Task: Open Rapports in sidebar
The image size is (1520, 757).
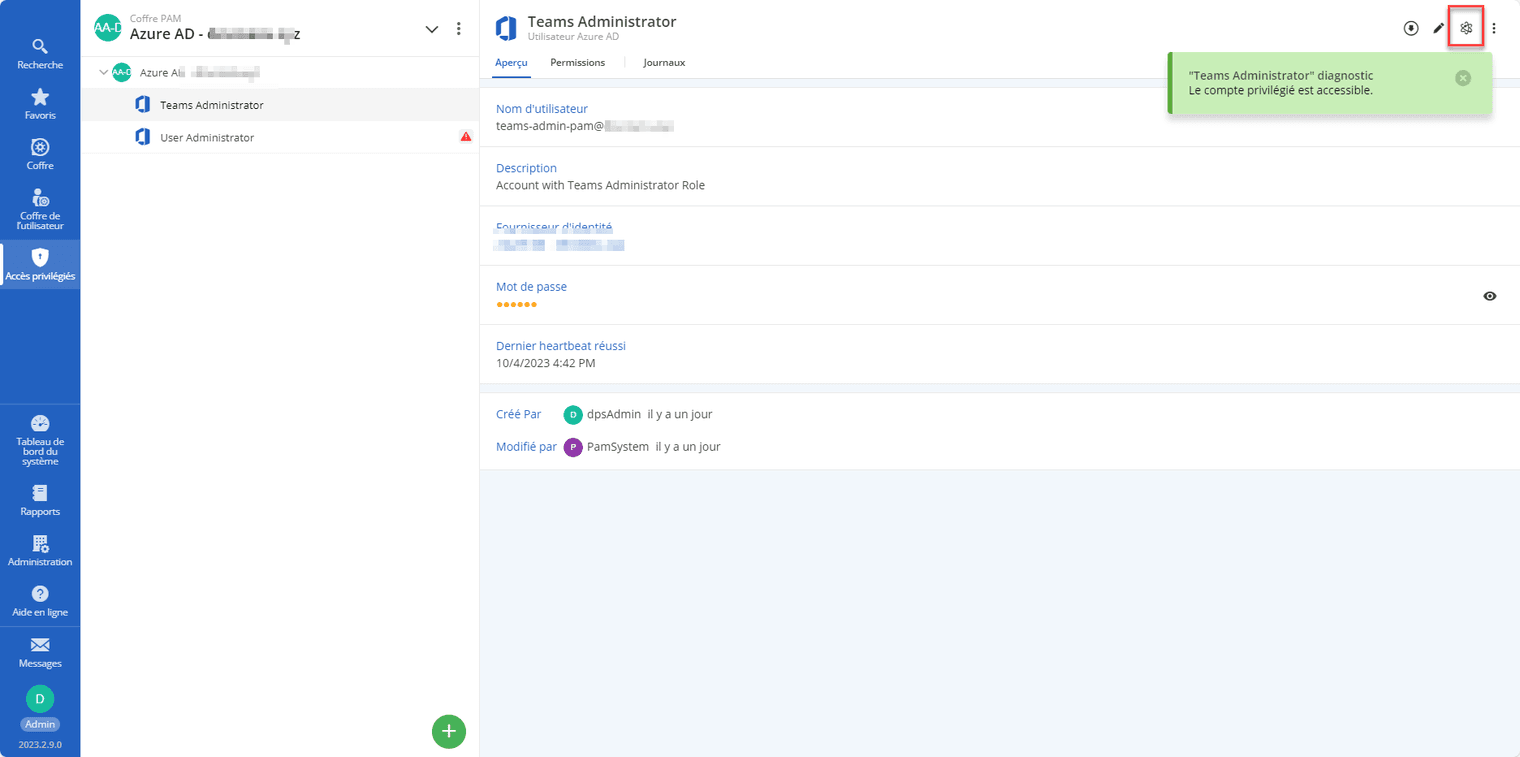Action: point(40,501)
